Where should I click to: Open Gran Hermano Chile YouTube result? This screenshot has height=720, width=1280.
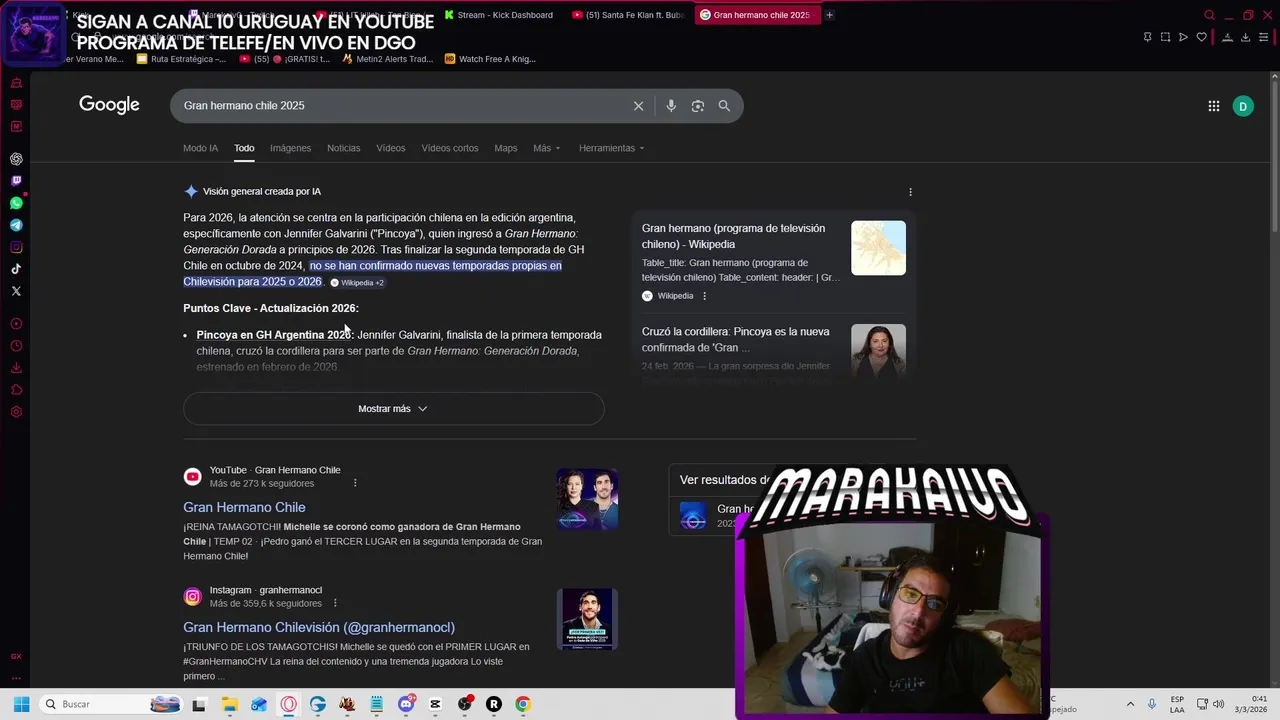[x=244, y=507]
